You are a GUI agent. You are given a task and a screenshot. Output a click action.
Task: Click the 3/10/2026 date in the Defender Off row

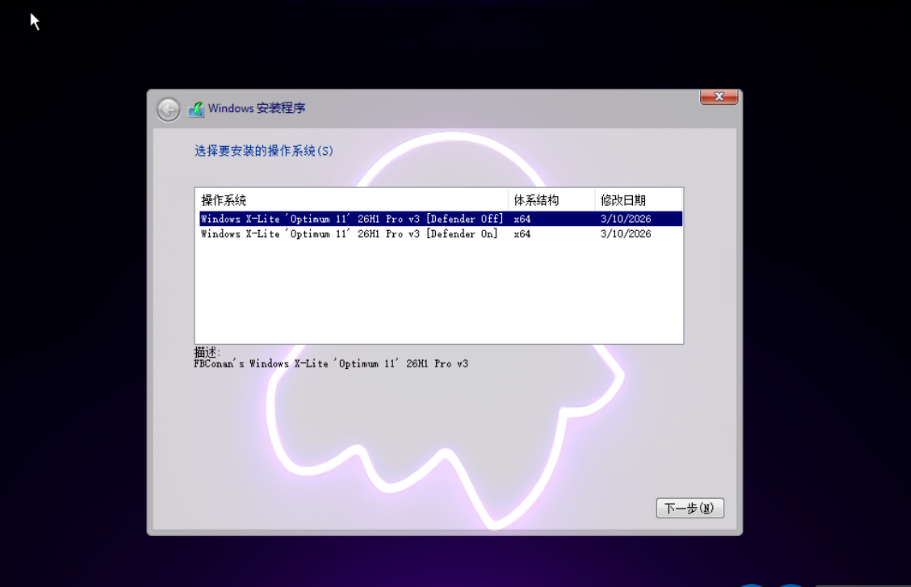point(625,219)
